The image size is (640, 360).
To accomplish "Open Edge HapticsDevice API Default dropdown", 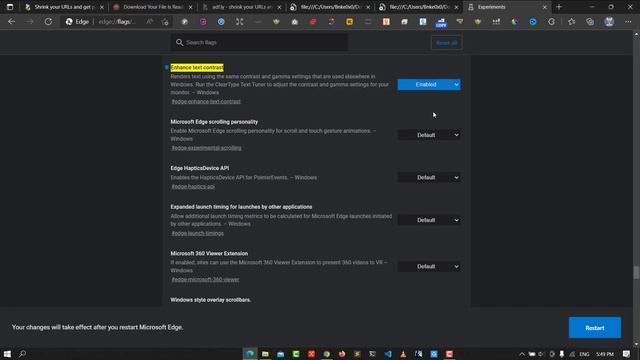I will pos(429,178).
